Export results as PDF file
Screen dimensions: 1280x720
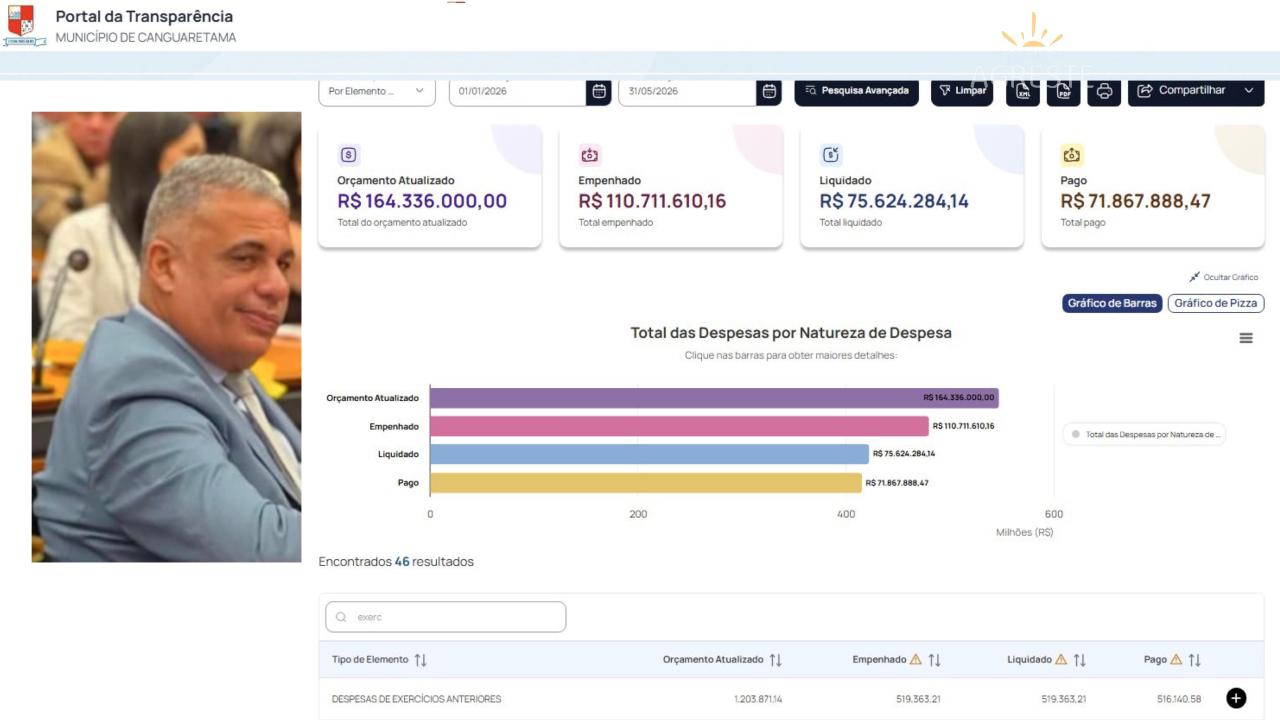tap(1063, 91)
